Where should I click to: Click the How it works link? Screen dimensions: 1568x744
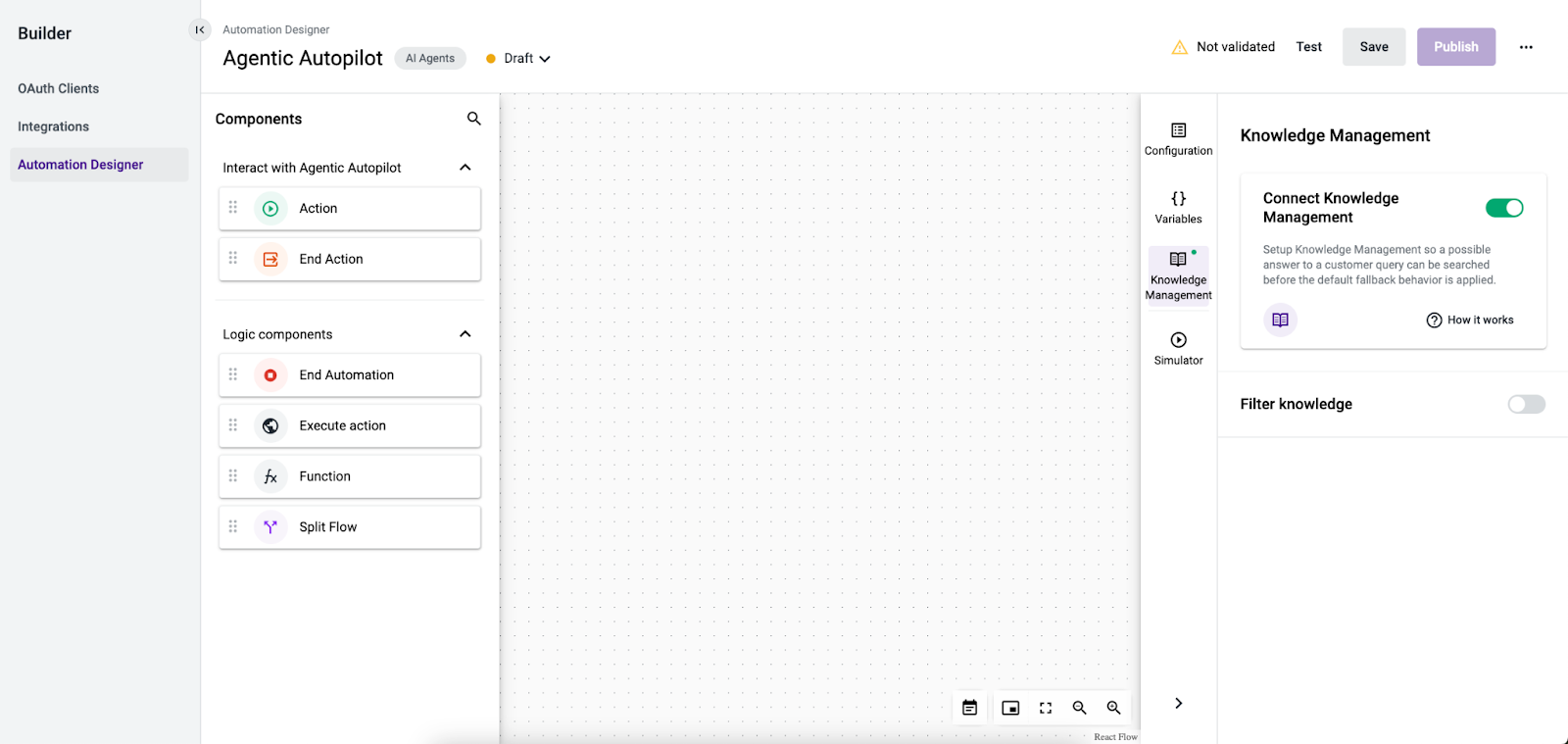1480,321
